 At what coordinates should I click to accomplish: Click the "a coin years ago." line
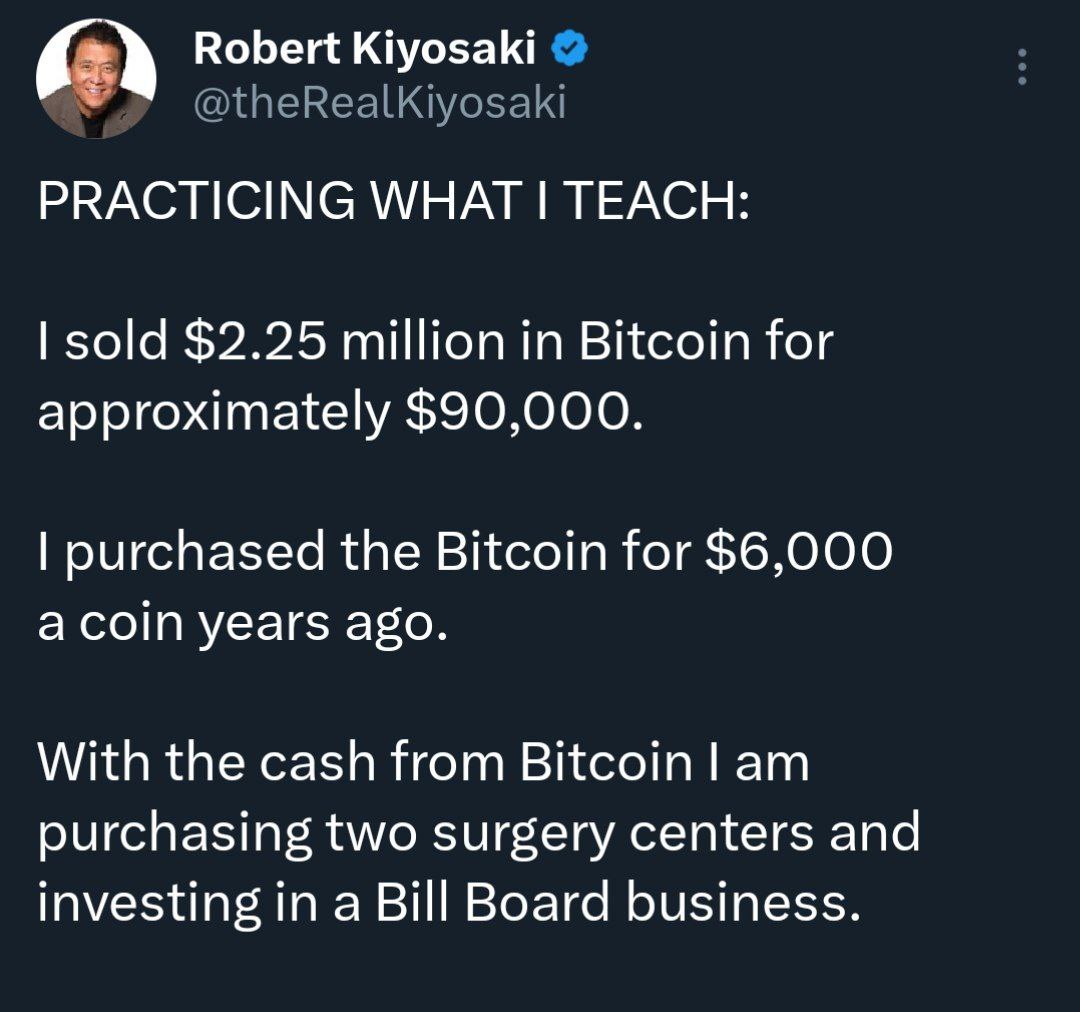point(238,622)
